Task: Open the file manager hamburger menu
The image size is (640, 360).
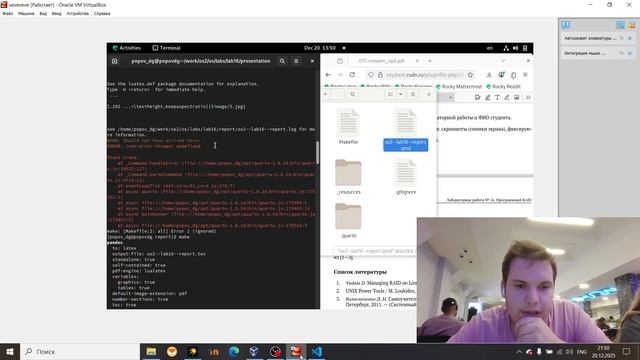Action: pos(413,94)
